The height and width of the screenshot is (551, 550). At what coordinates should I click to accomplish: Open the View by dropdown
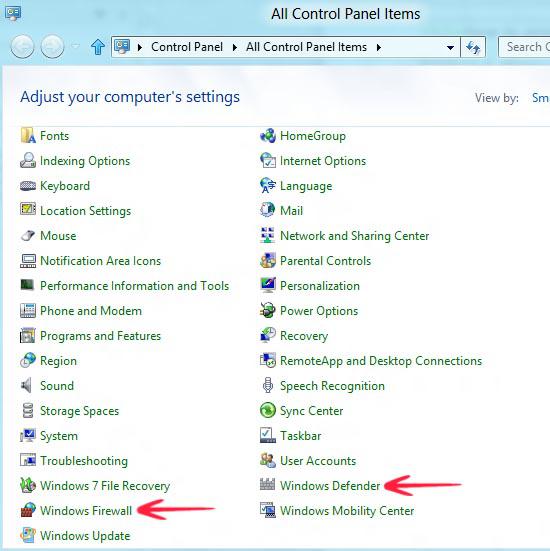pos(541,98)
